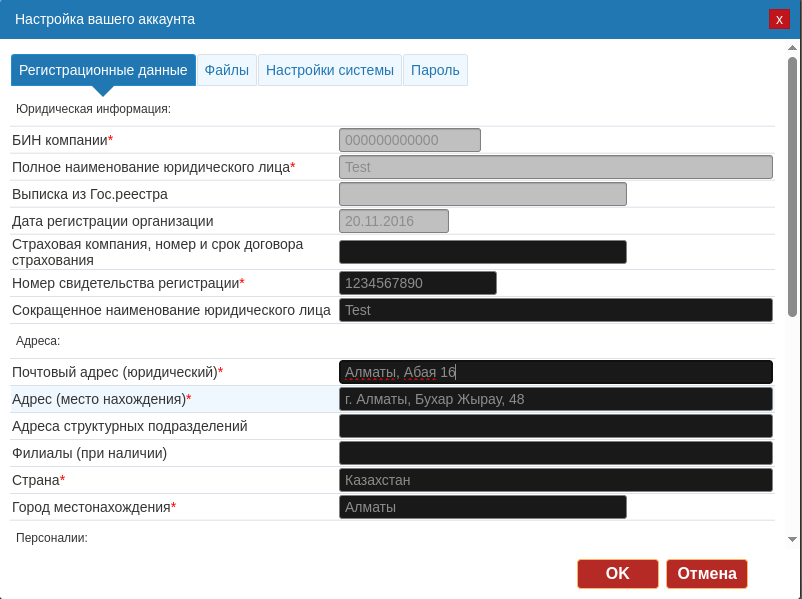Screen dimensions: 802x599
Task: Go to the Пароль tab
Action: pos(435,70)
